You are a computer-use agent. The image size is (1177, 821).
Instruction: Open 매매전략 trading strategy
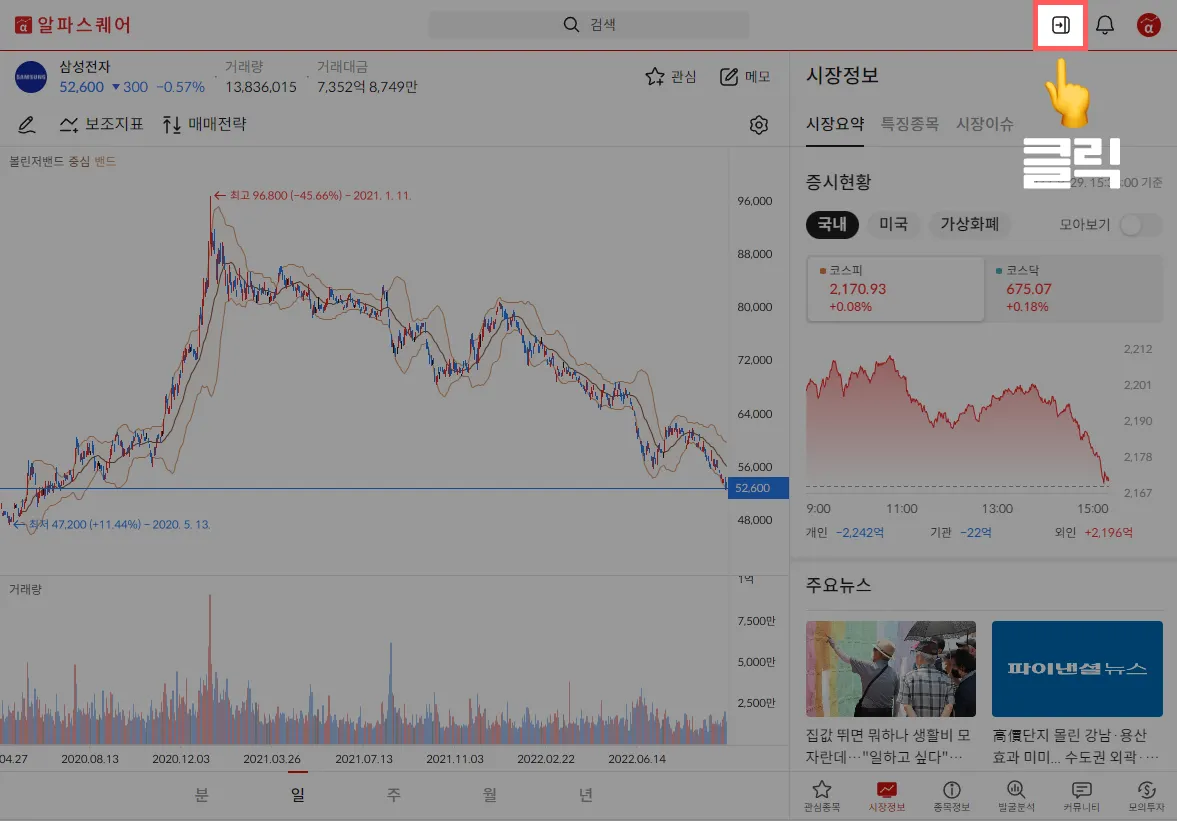click(x=204, y=125)
